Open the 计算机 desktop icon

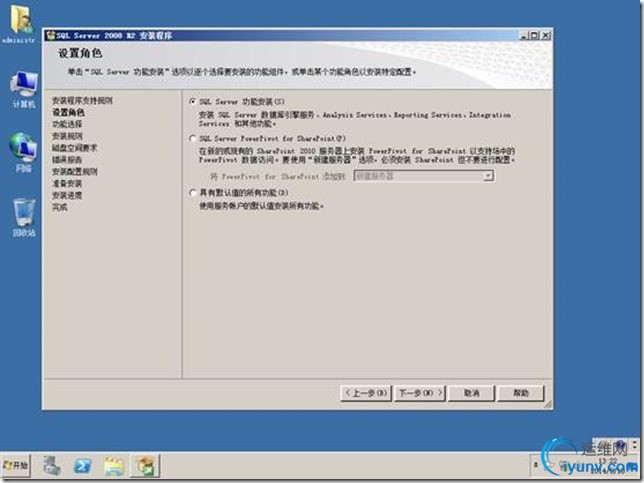(x=23, y=88)
